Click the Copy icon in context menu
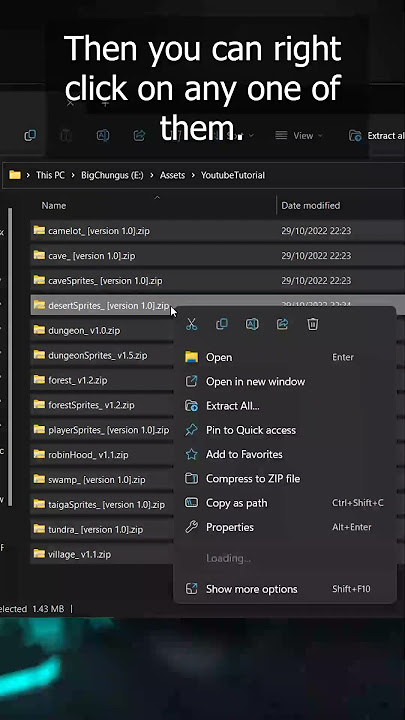This screenshot has width=405, height=720. [222, 324]
